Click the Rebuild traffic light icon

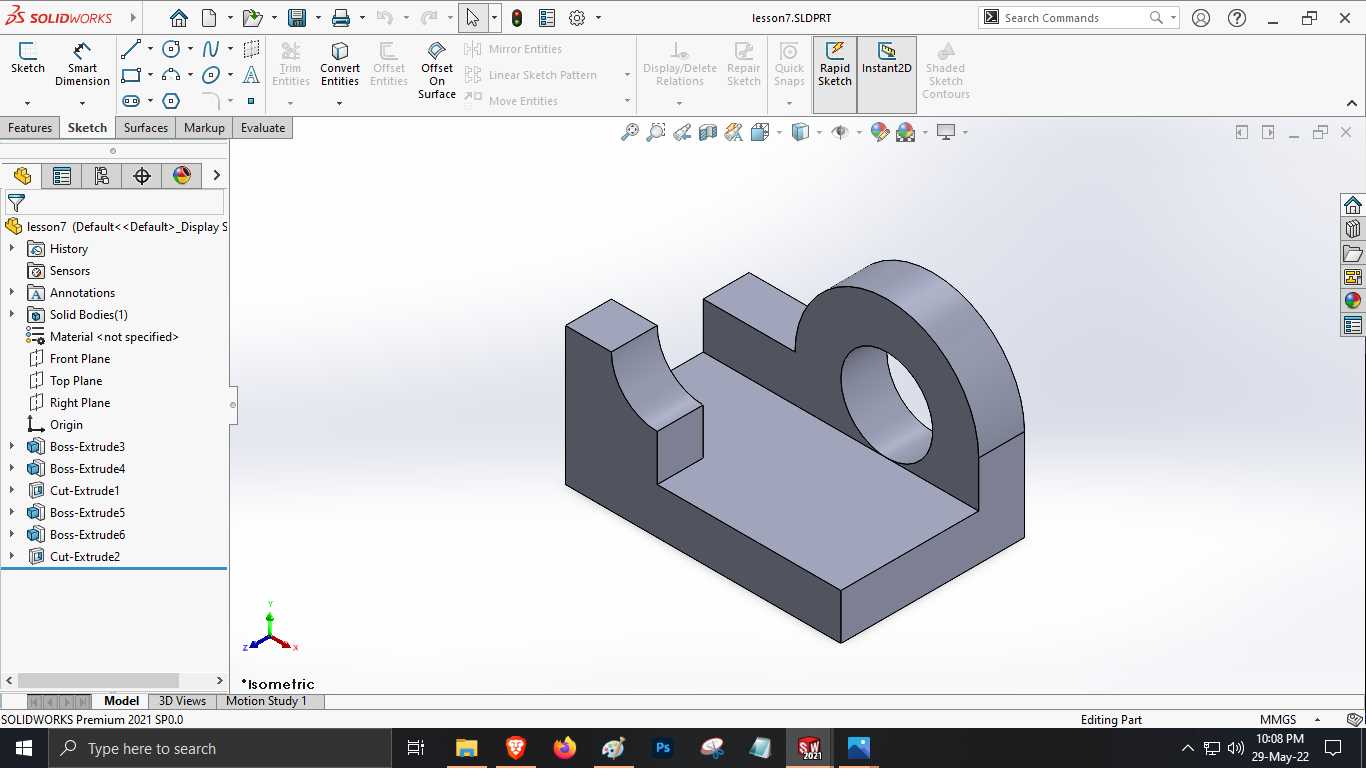click(x=517, y=18)
